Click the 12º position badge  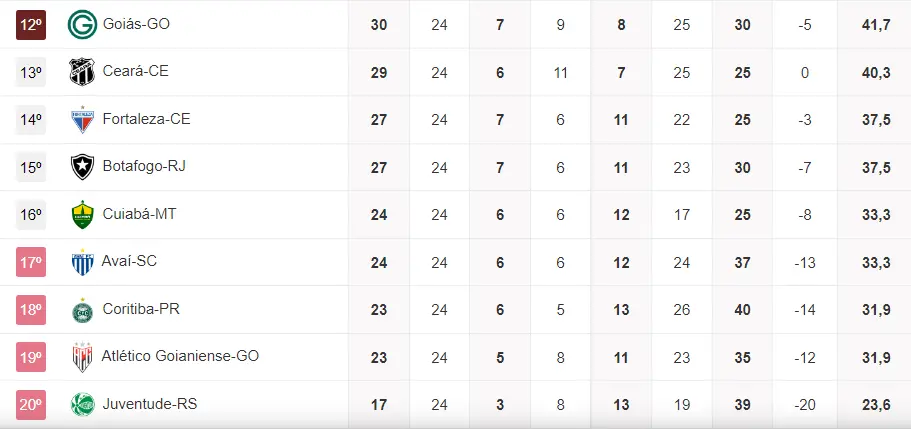coord(31,24)
